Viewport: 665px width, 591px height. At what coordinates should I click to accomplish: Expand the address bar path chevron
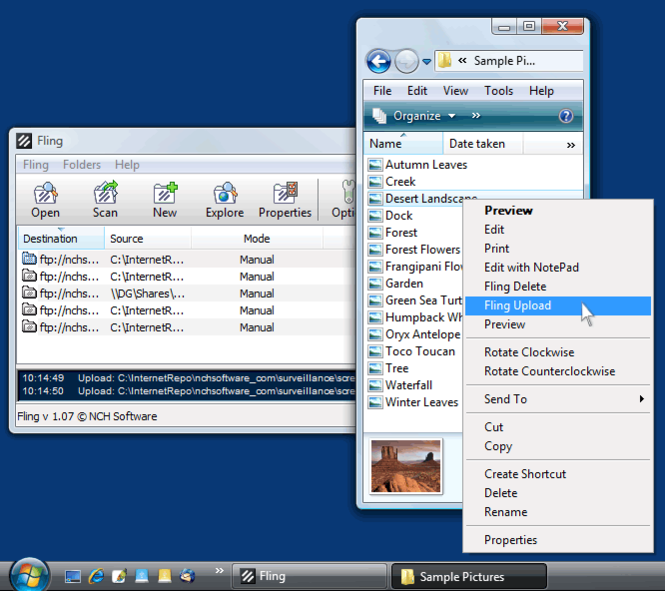coord(462,61)
